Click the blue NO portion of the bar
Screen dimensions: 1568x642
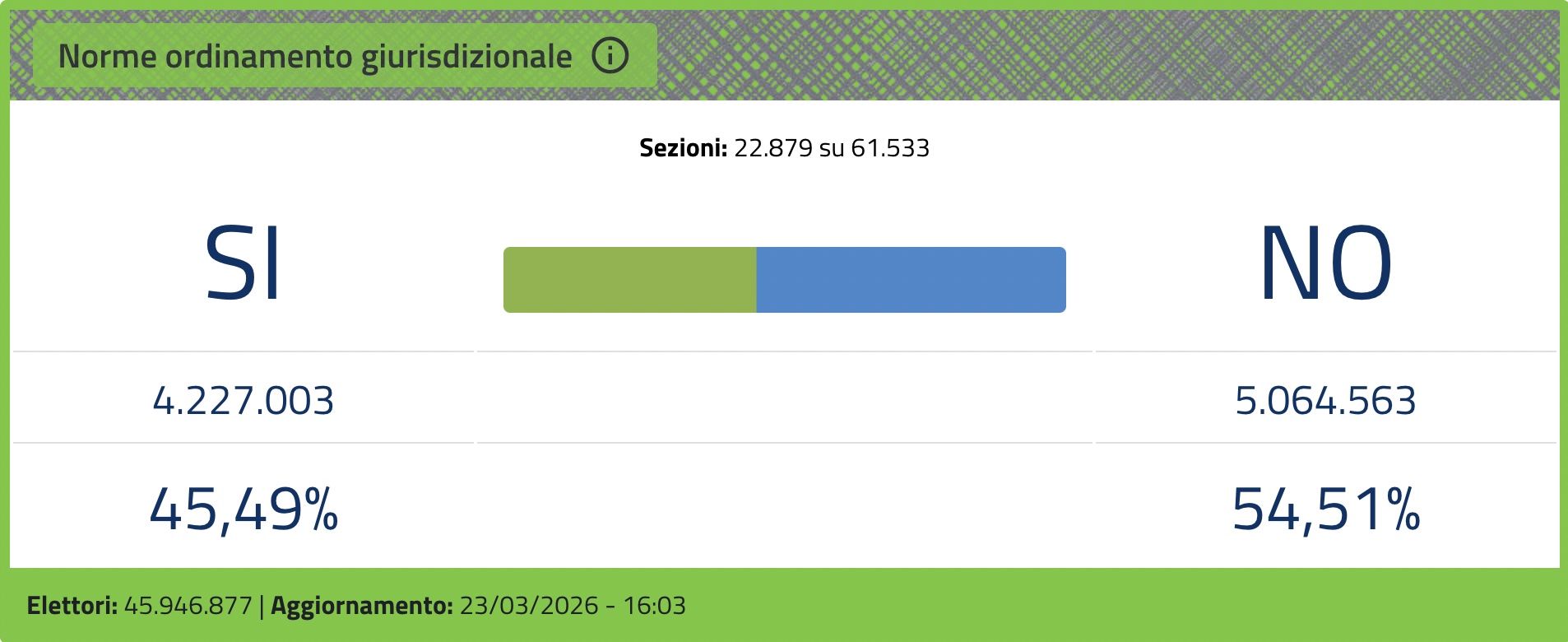[912, 280]
